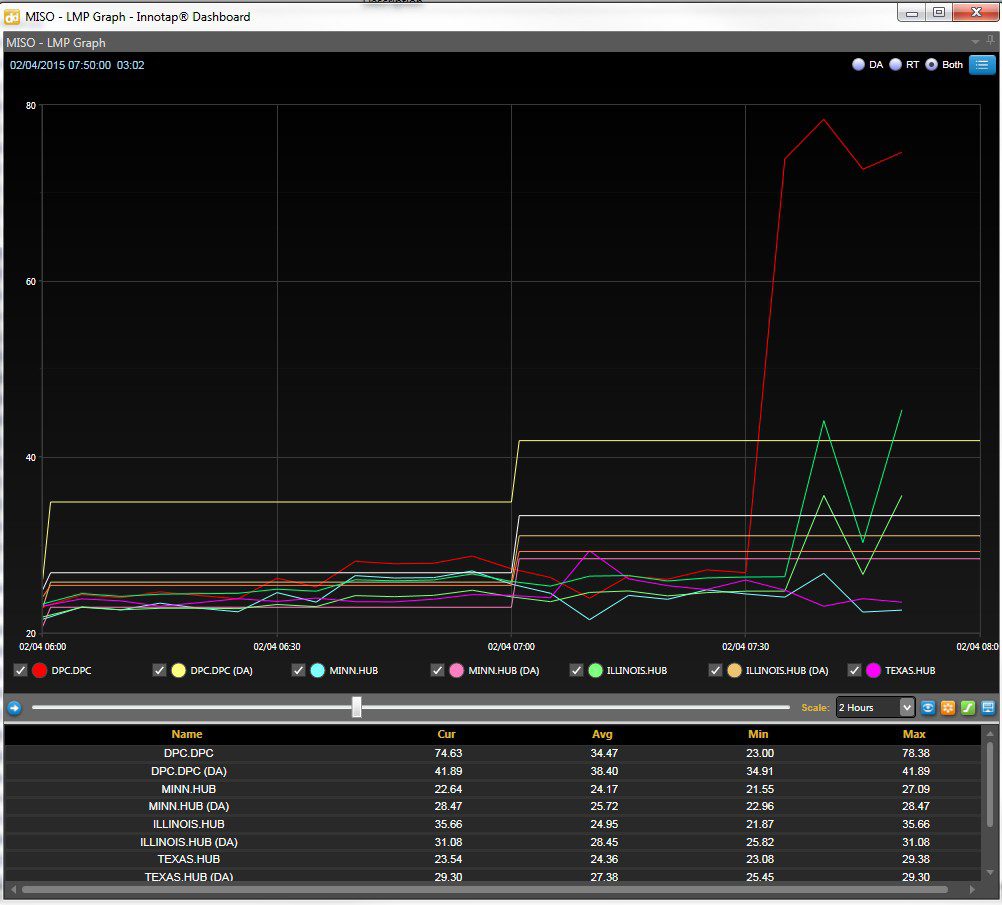Viewport: 1002px width, 905px height.
Task: Select the ILLINOIS.HUB (DA) table row name
Action: 189,842
